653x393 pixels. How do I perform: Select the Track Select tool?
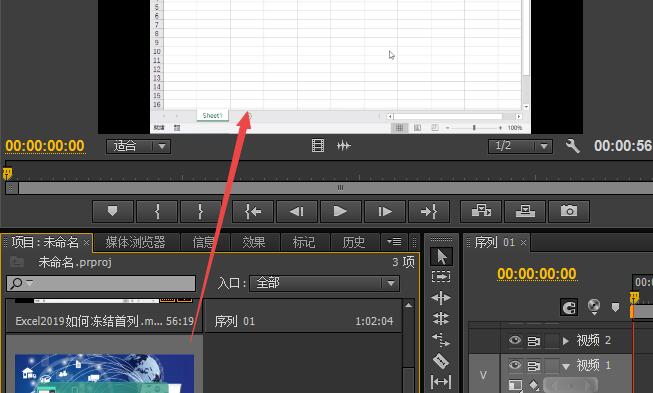(441, 277)
